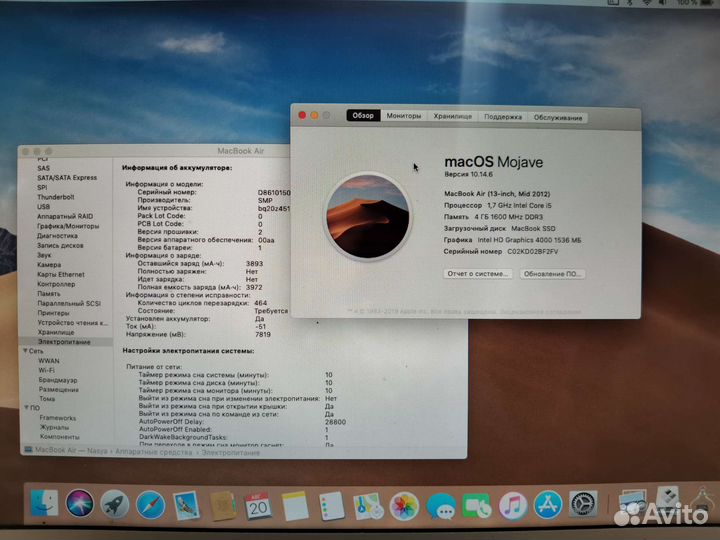The height and width of the screenshot is (540, 720).
Task: Open Finder from the Dock
Action: point(44,503)
